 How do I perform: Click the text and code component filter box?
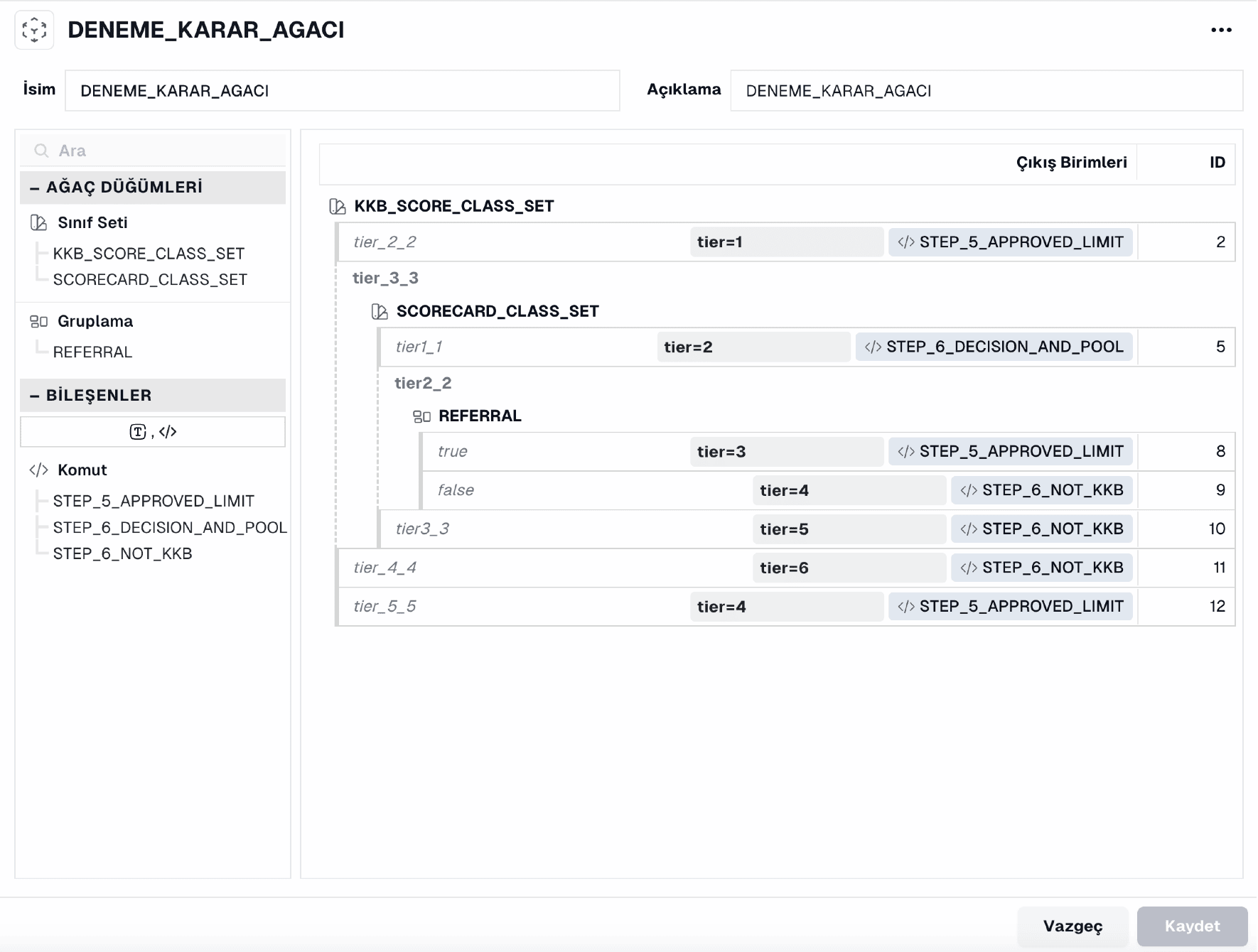pyautogui.click(x=153, y=432)
